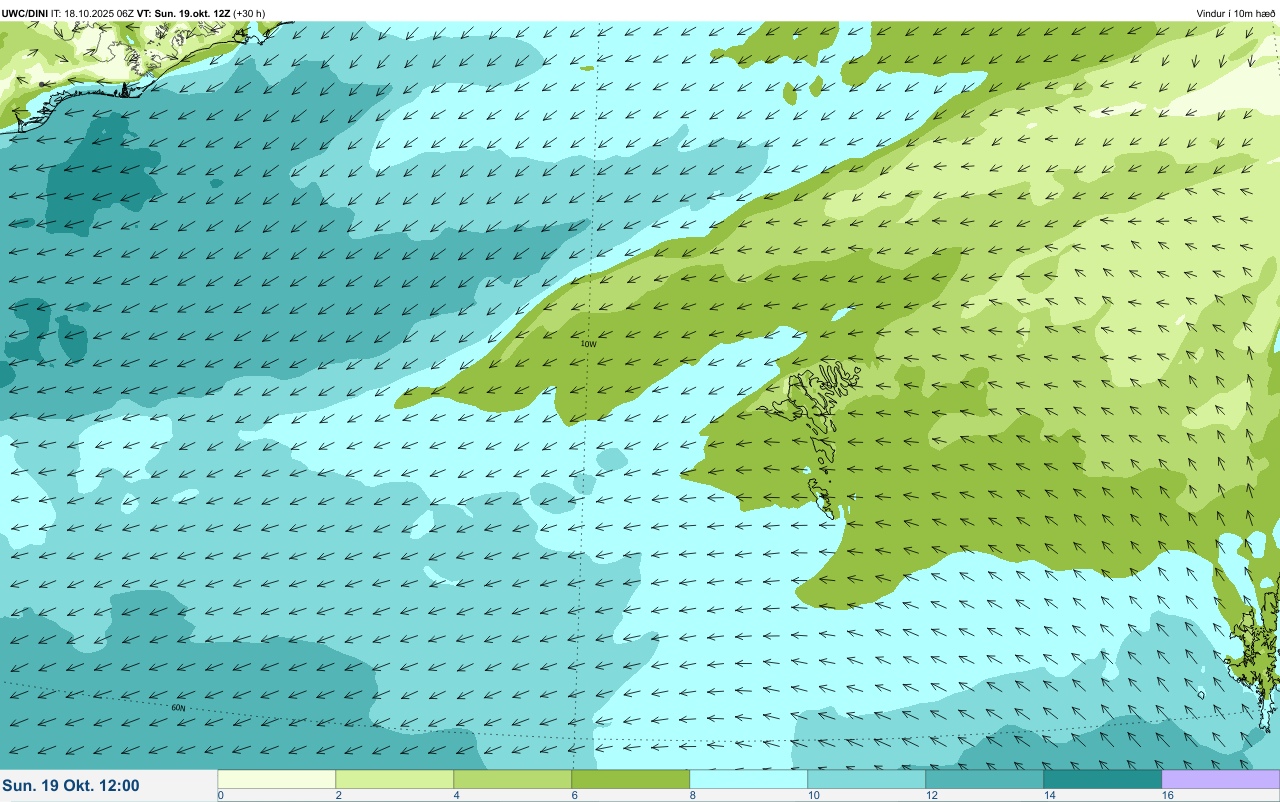Click the "(+30 h)" forecast offset text
This screenshot has width=1280, height=802.
pyautogui.click(x=249, y=13)
